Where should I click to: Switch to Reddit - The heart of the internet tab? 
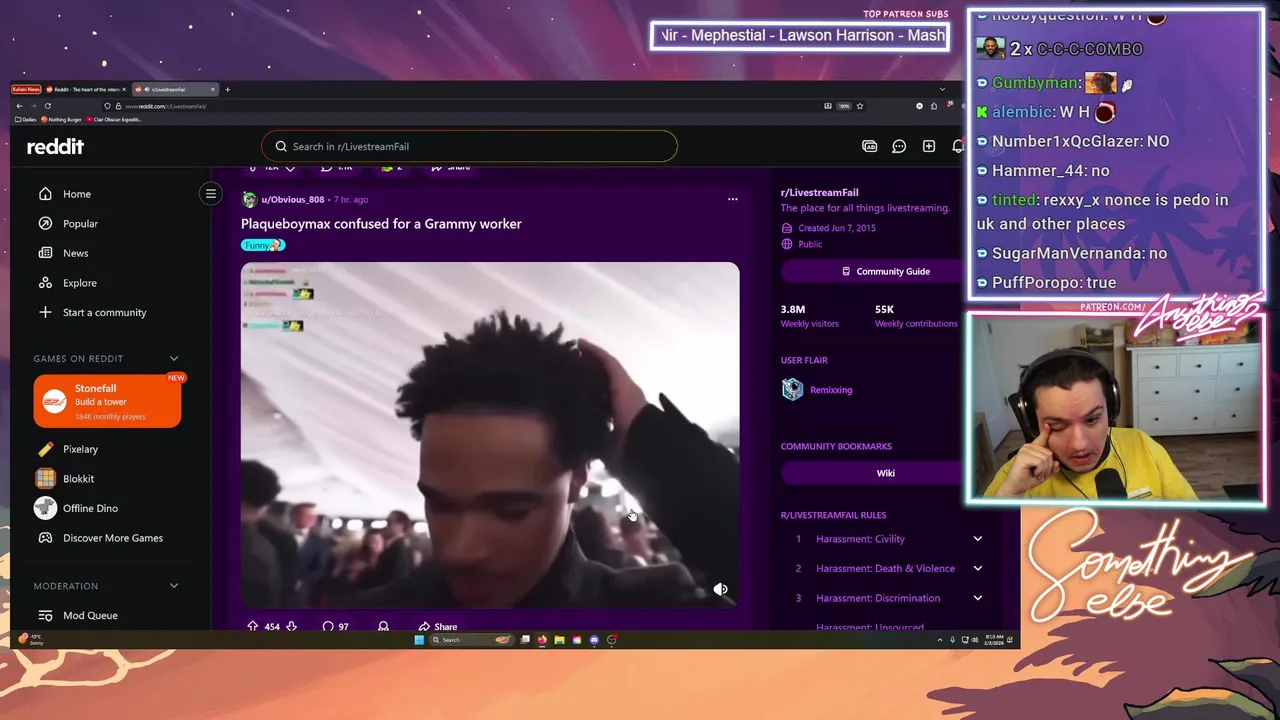[x=85, y=89]
